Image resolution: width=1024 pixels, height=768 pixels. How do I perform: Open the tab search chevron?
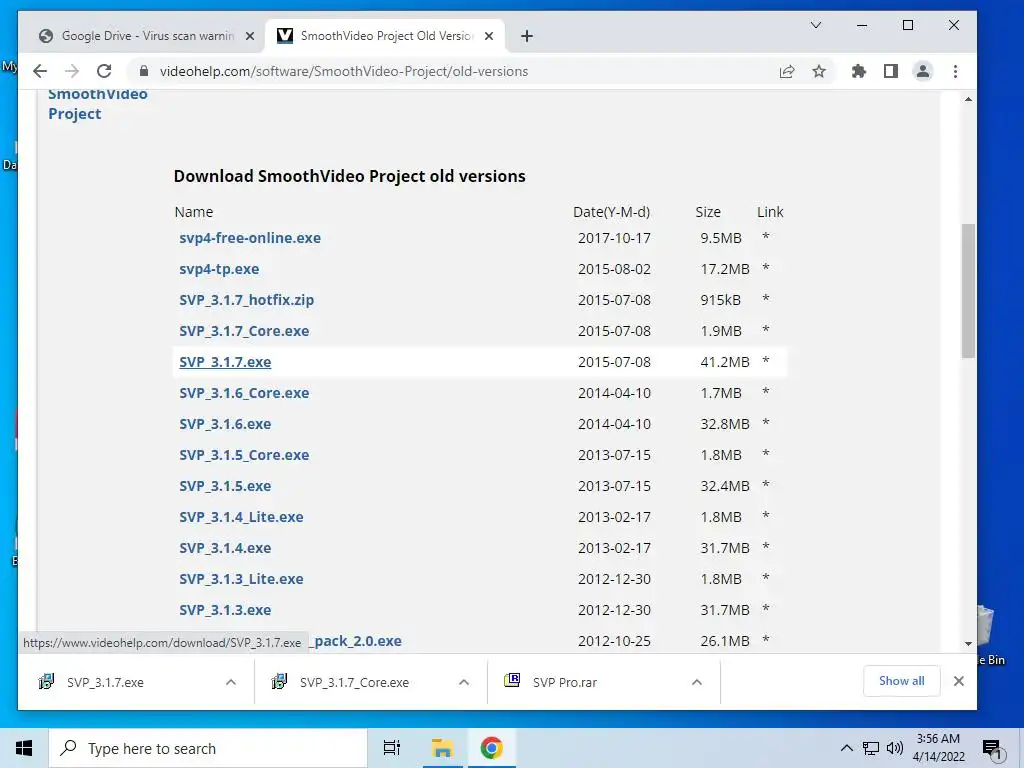click(816, 25)
